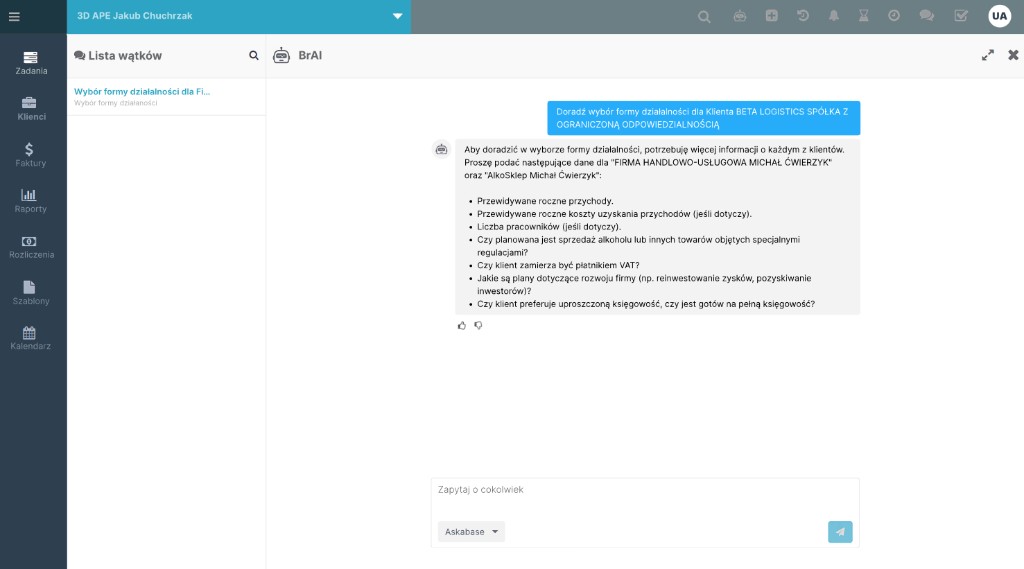Screen dimensions: 1024x569
Task: Open Zadania in the sidebar
Action: coord(31,63)
